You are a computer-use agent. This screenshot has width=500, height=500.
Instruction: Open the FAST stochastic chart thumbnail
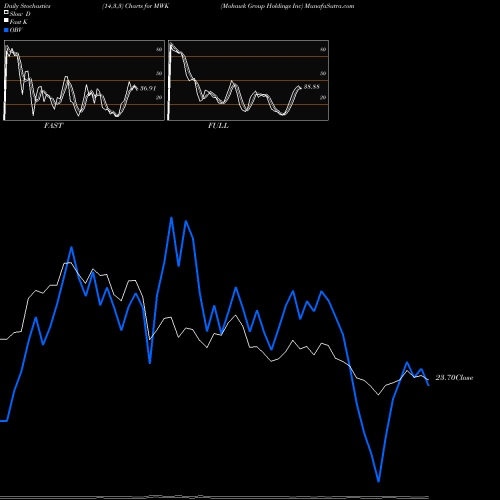(84, 80)
